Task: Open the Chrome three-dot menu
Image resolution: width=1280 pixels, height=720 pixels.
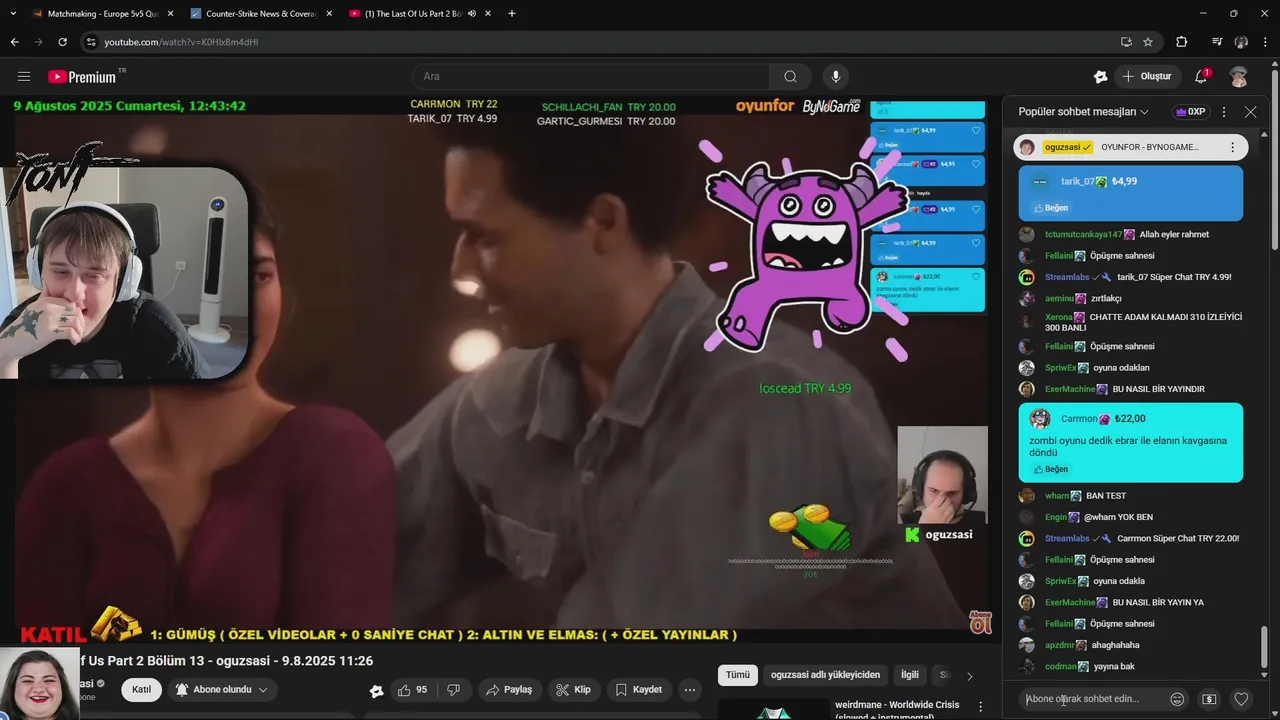Action: tap(1265, 42)
